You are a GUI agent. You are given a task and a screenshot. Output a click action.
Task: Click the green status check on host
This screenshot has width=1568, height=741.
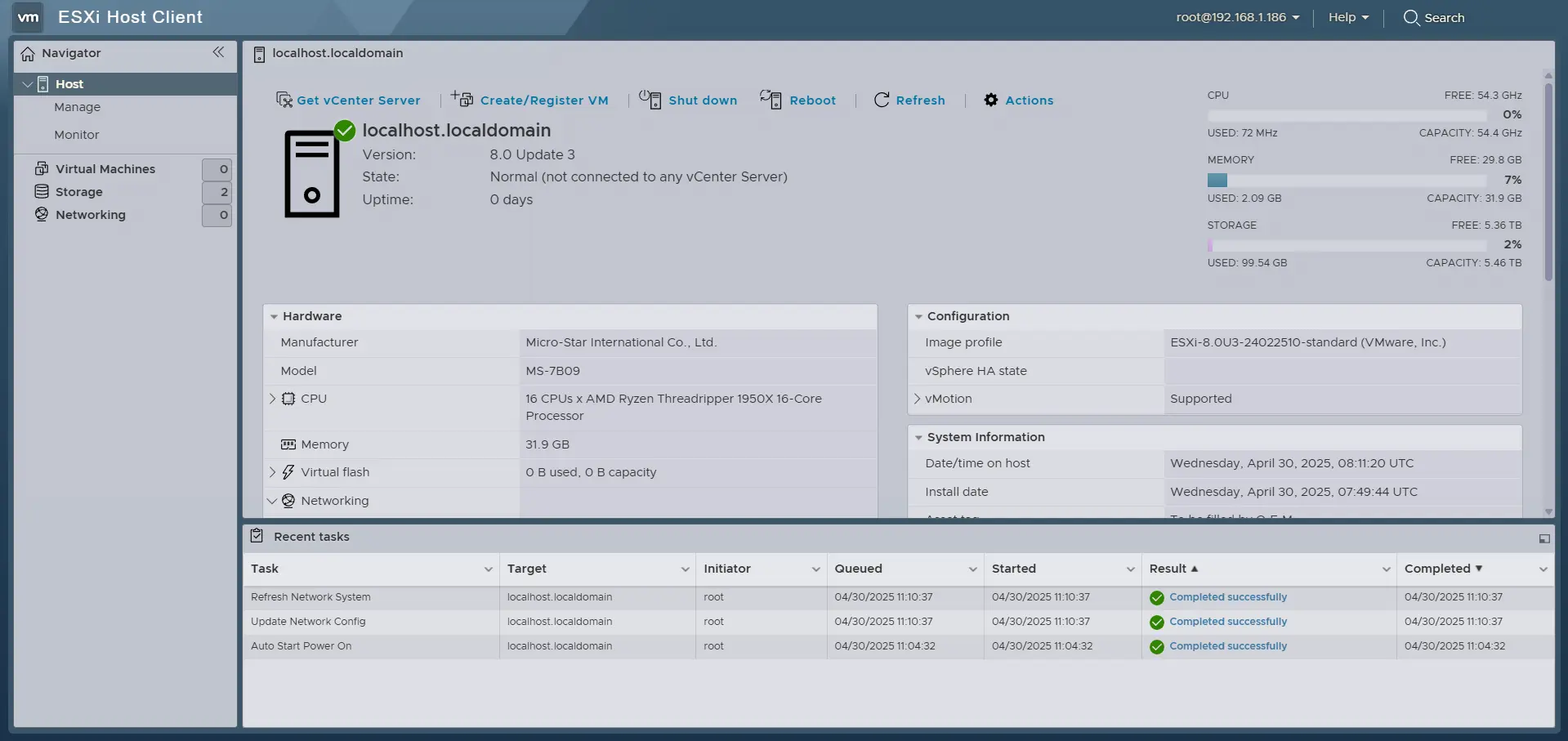345,130
